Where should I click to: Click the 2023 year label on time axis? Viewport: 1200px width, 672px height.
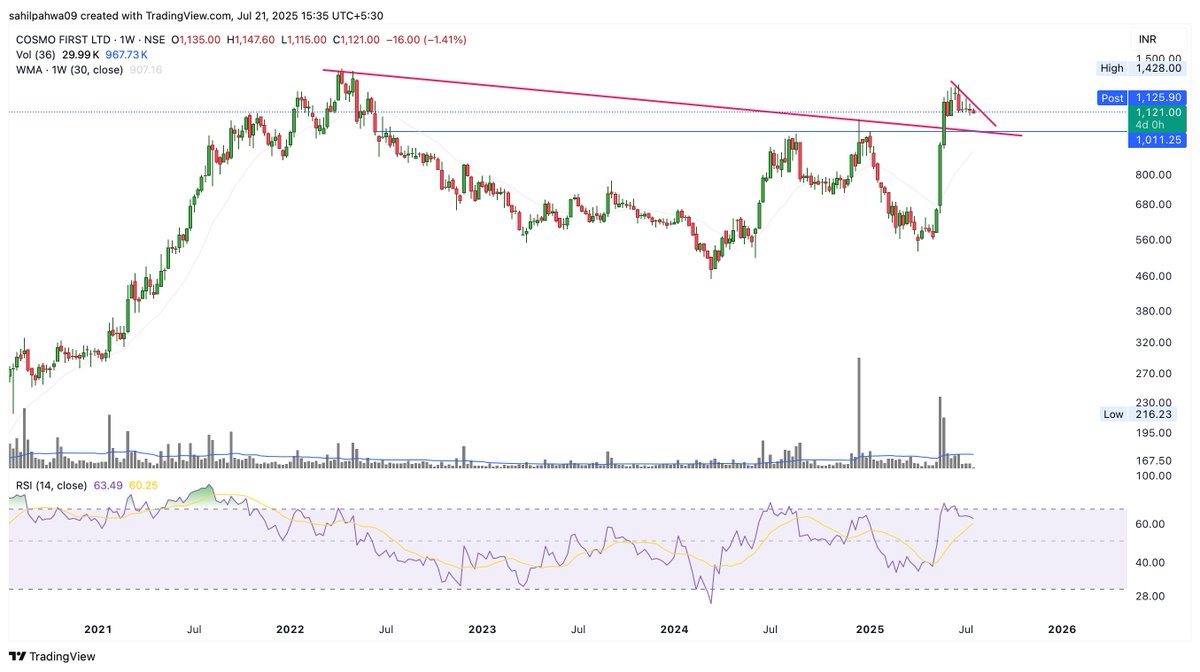click(482, 630)
